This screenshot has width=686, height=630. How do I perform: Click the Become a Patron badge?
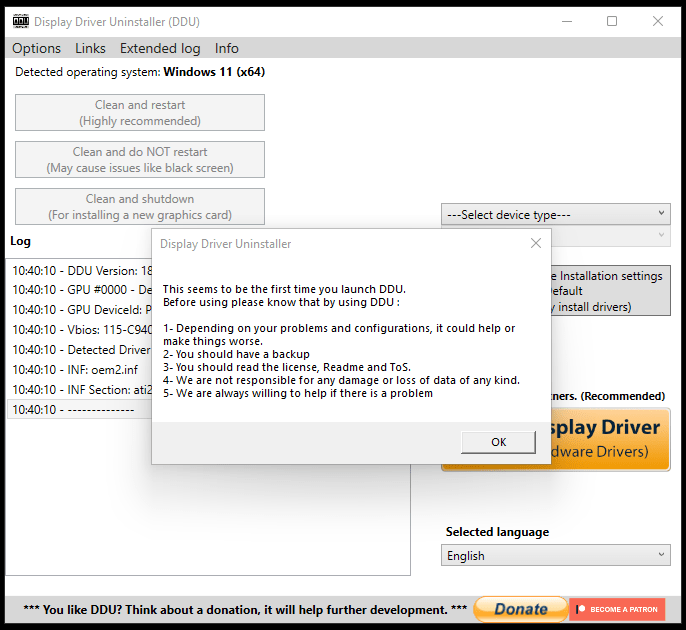click(x=620, y=609)
